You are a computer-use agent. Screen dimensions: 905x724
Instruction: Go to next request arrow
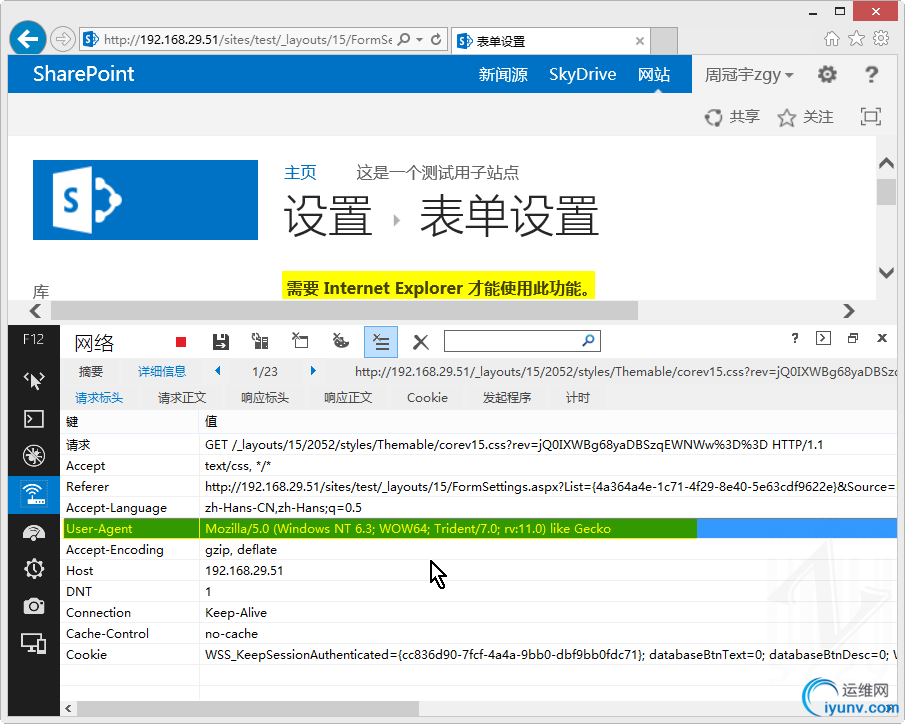pyautogui.click(x=313, y=371)
